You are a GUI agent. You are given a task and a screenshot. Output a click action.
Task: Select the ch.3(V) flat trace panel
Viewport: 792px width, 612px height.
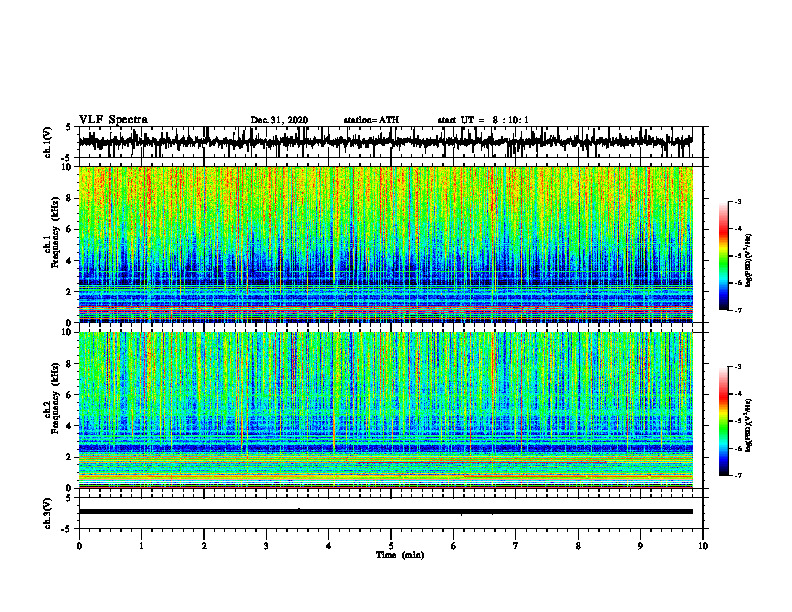pos(390,513)
